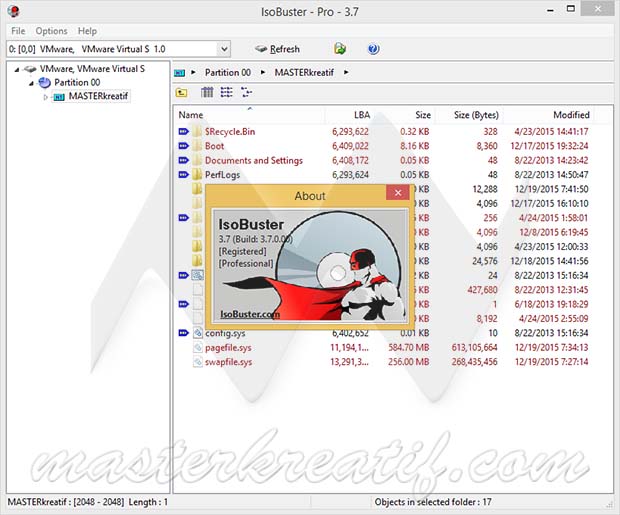Open the Options menu
This screenshot has height=515, width=620.
click(x=51, y=31)
